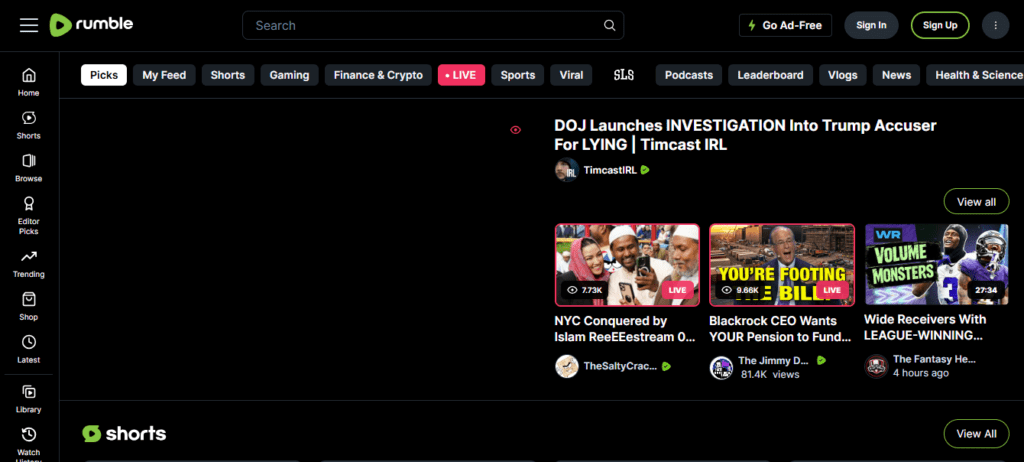
Task: Click TheSaltyCrac... channel name
Action: [x=620, y=366]
